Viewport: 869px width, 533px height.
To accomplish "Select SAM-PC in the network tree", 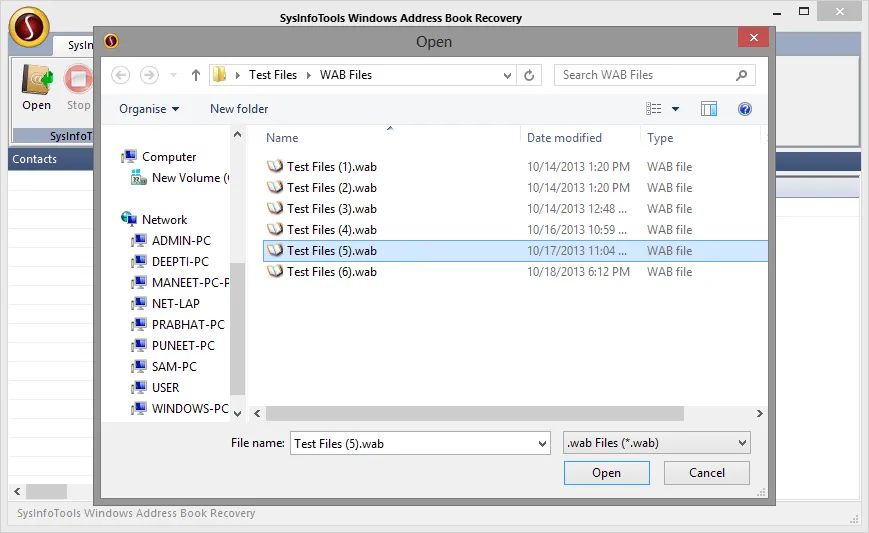I will click(174, 367).
